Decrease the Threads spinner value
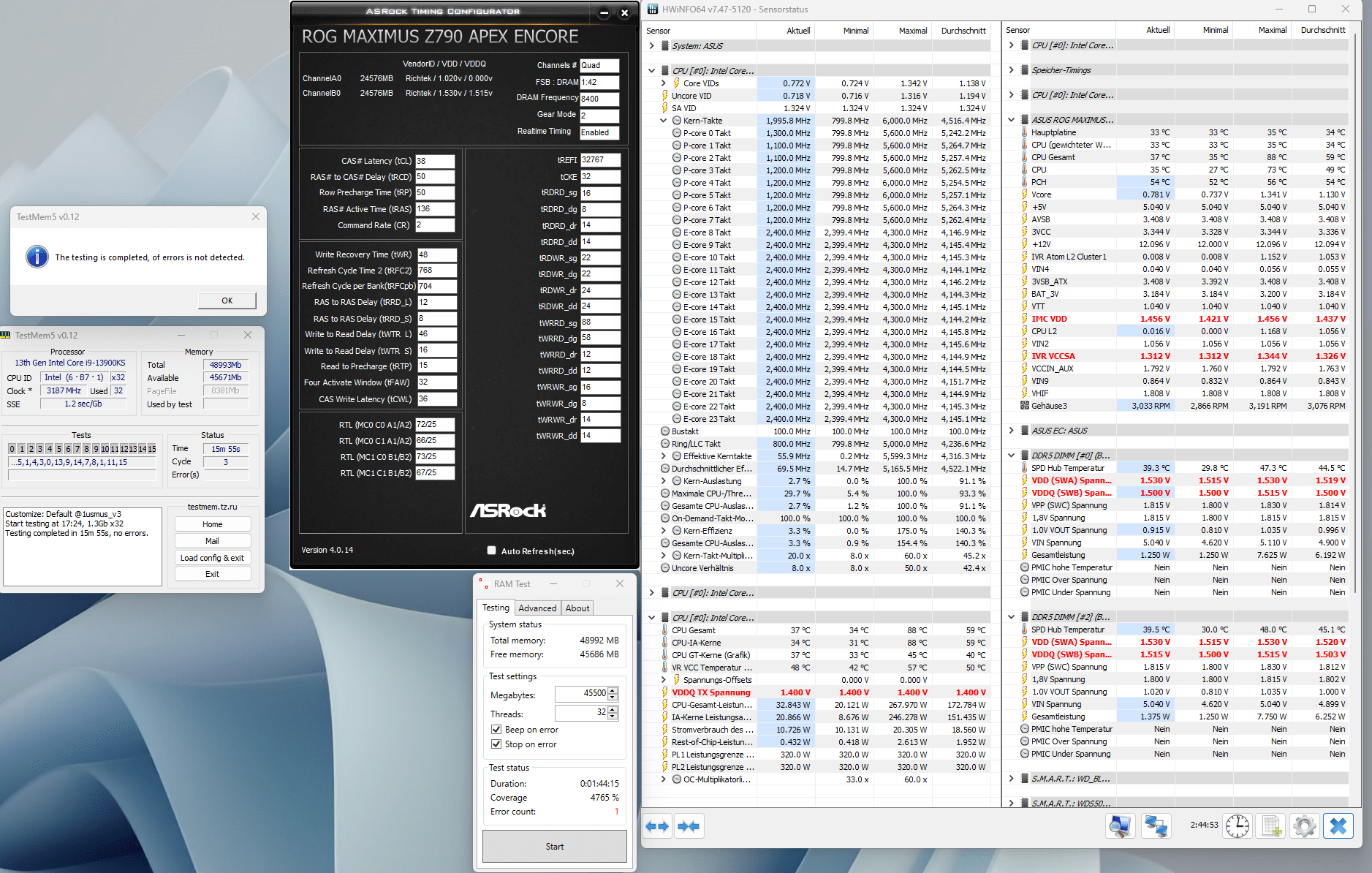1372x873 pixels. point(613,716)
